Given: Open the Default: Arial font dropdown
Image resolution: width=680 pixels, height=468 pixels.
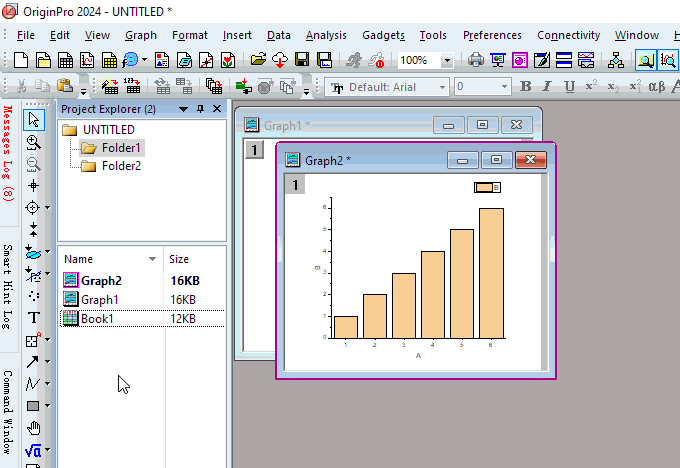Looking at the screenshot, I should point(441,87).
